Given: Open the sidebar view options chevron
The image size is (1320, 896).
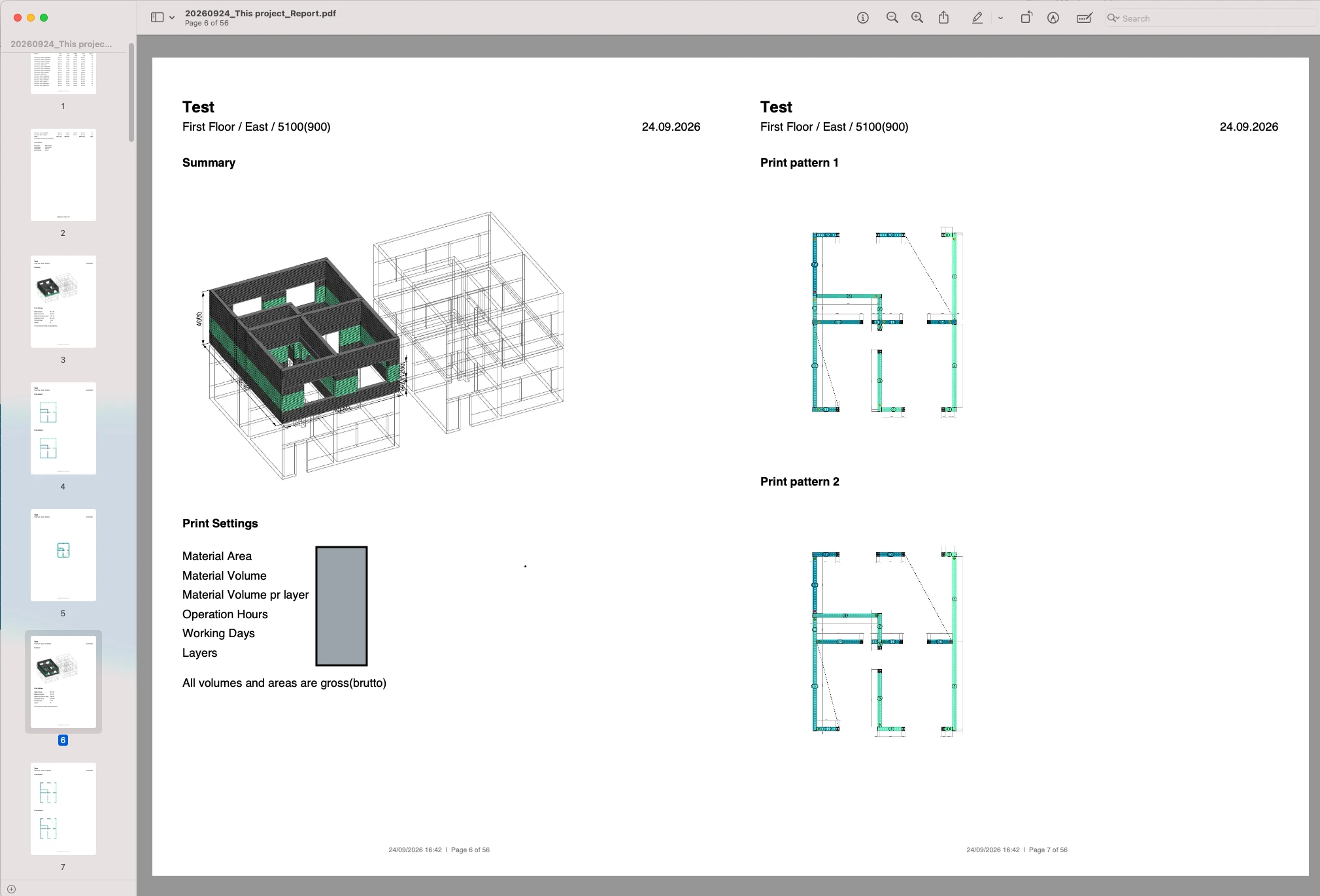Looking at the screenshot, I should pyautogui.click(x=172, y=18).
